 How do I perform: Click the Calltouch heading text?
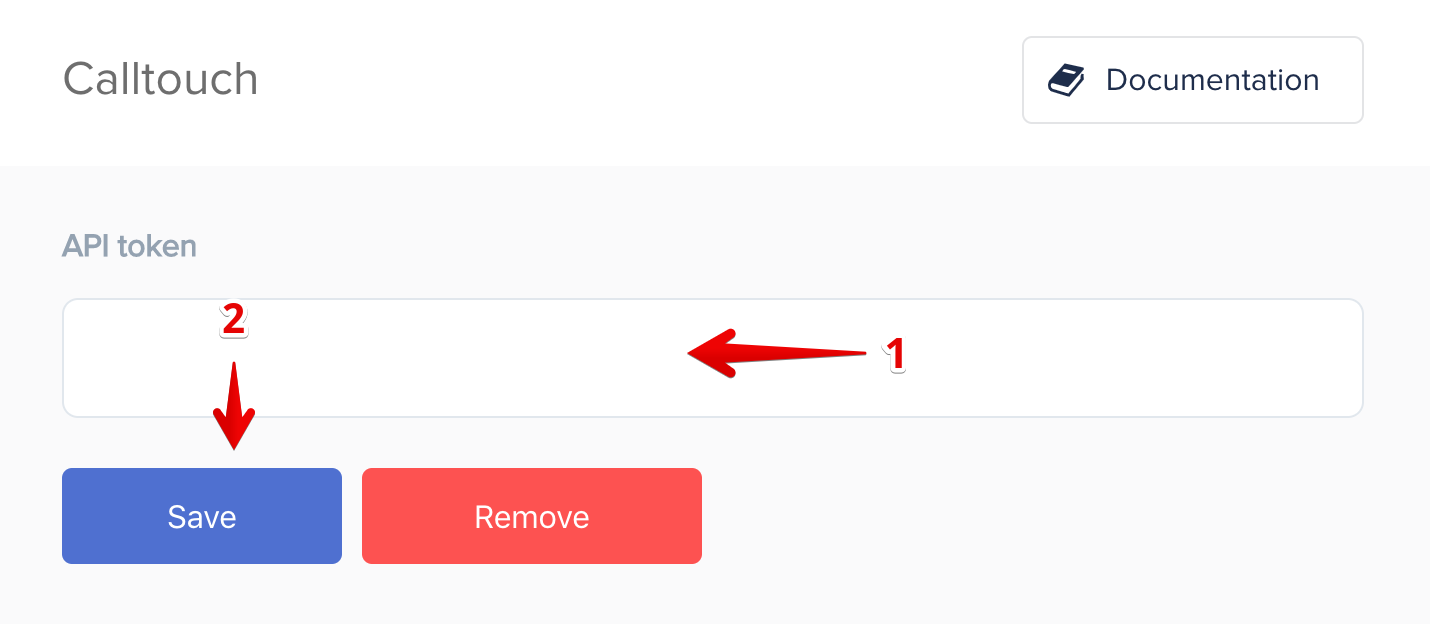(x=160, y=79)
